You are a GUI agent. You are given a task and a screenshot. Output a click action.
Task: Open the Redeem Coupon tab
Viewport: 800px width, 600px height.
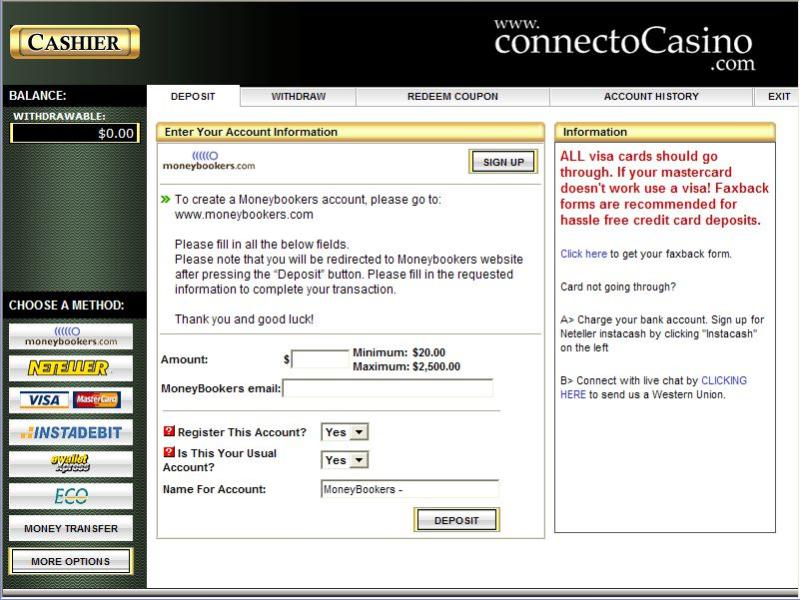[452, 97]
